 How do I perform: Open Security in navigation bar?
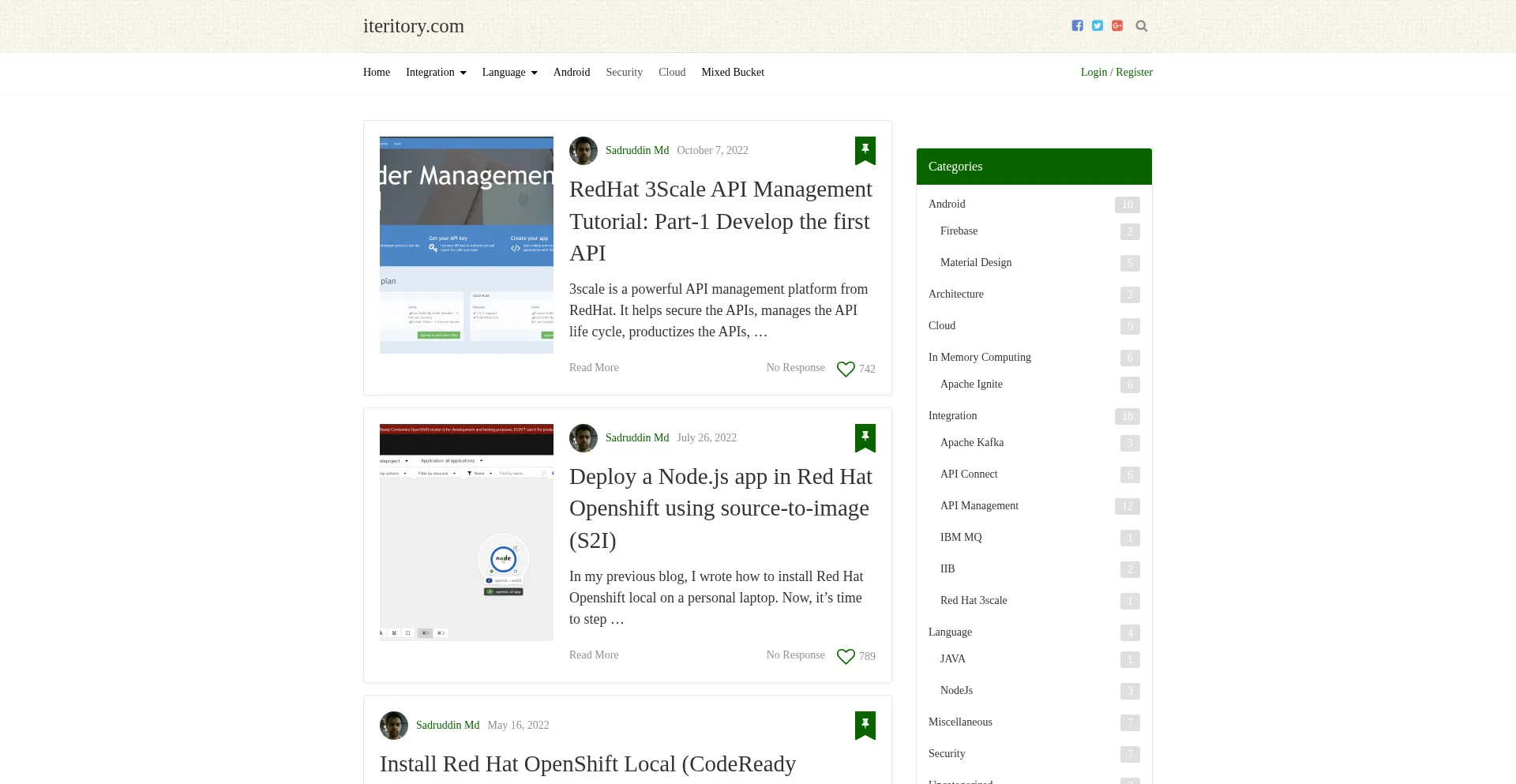tap(625, 72)
